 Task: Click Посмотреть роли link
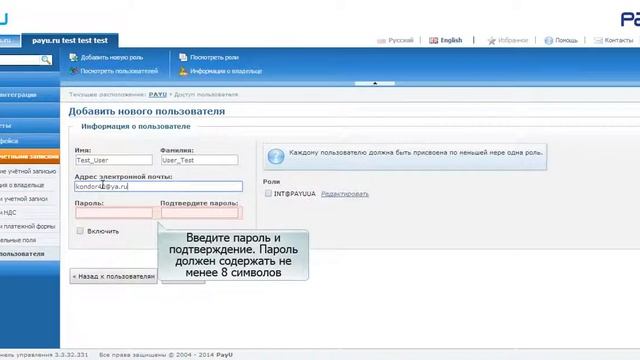point(214,58)
